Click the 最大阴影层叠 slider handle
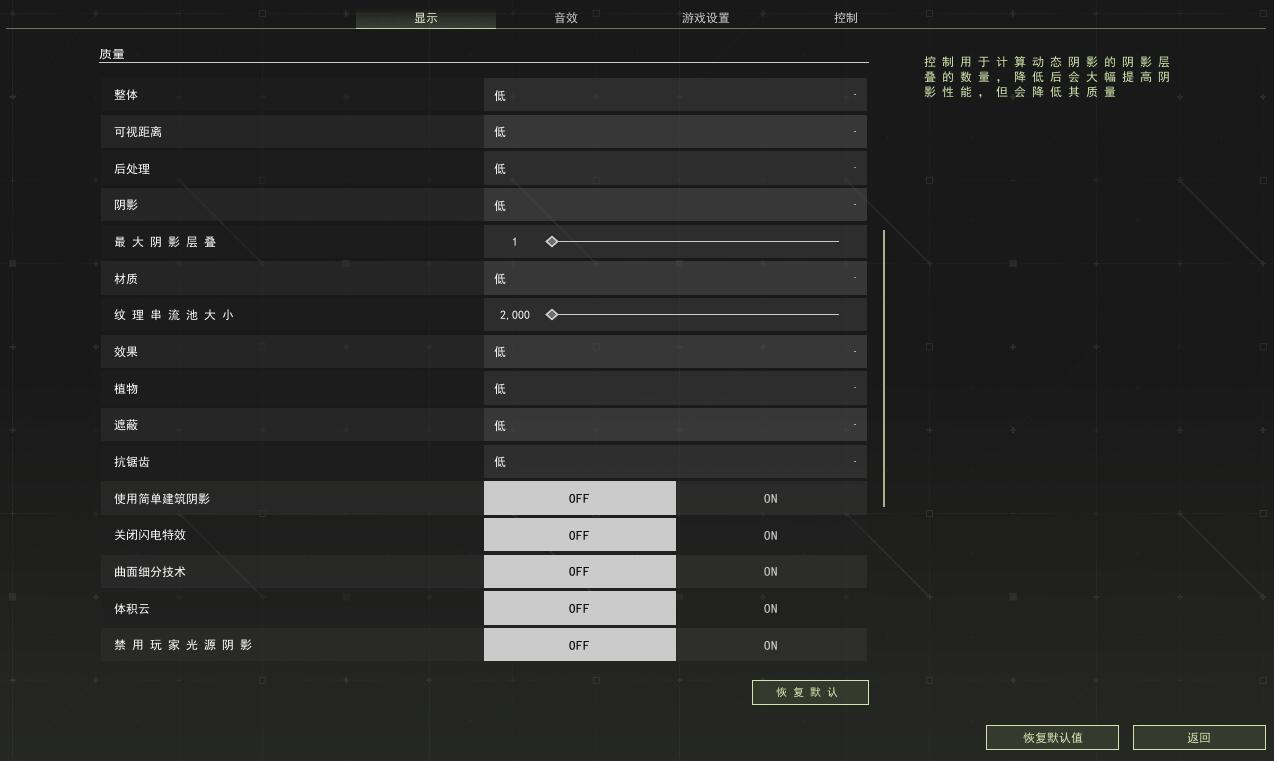1274x761 pixels. click(x=552, y=242)
